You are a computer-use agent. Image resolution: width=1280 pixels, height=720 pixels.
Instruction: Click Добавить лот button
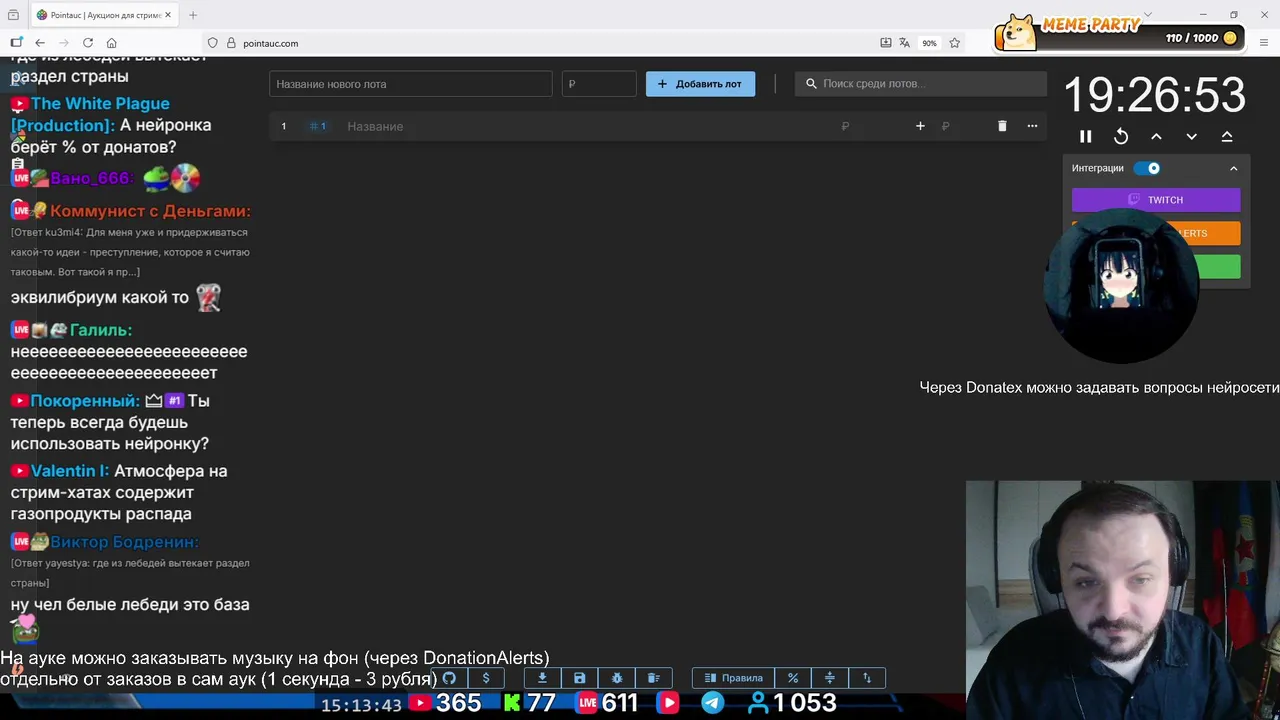tap(700, 84)
